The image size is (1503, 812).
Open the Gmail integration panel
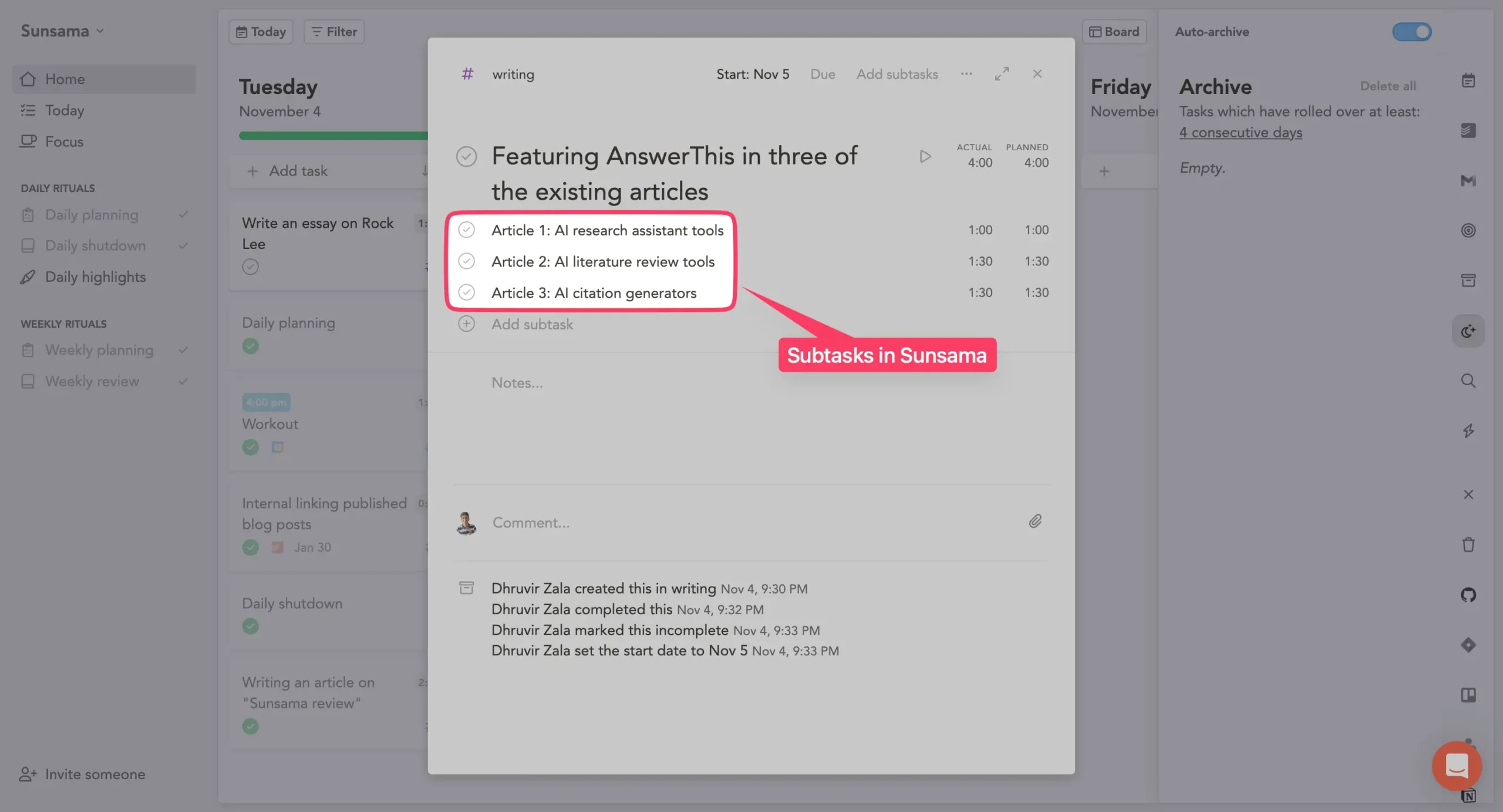pyautogui.click(x=1468, y=181)
